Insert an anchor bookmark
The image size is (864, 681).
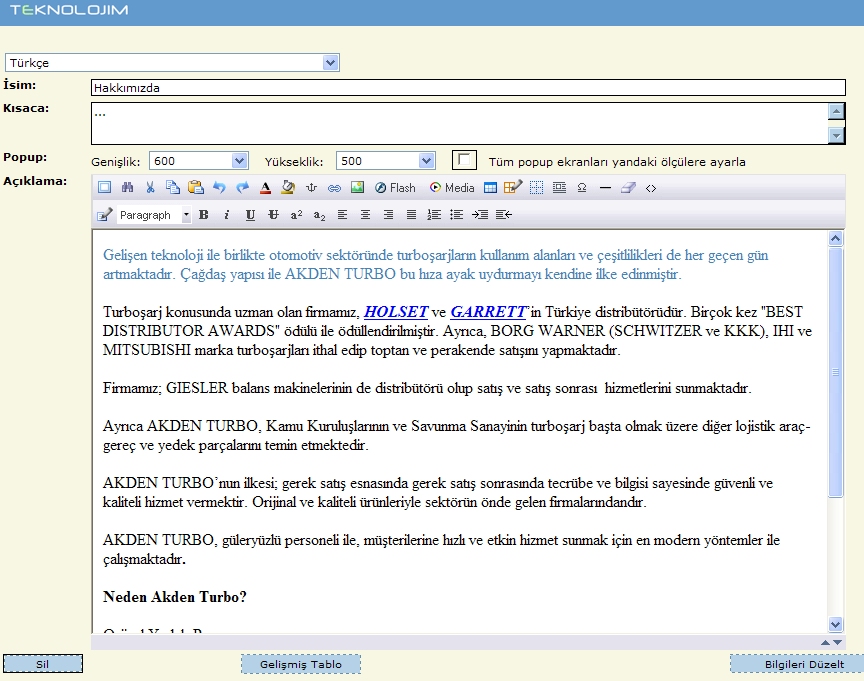pyautogui.click(x=311, y=188)
